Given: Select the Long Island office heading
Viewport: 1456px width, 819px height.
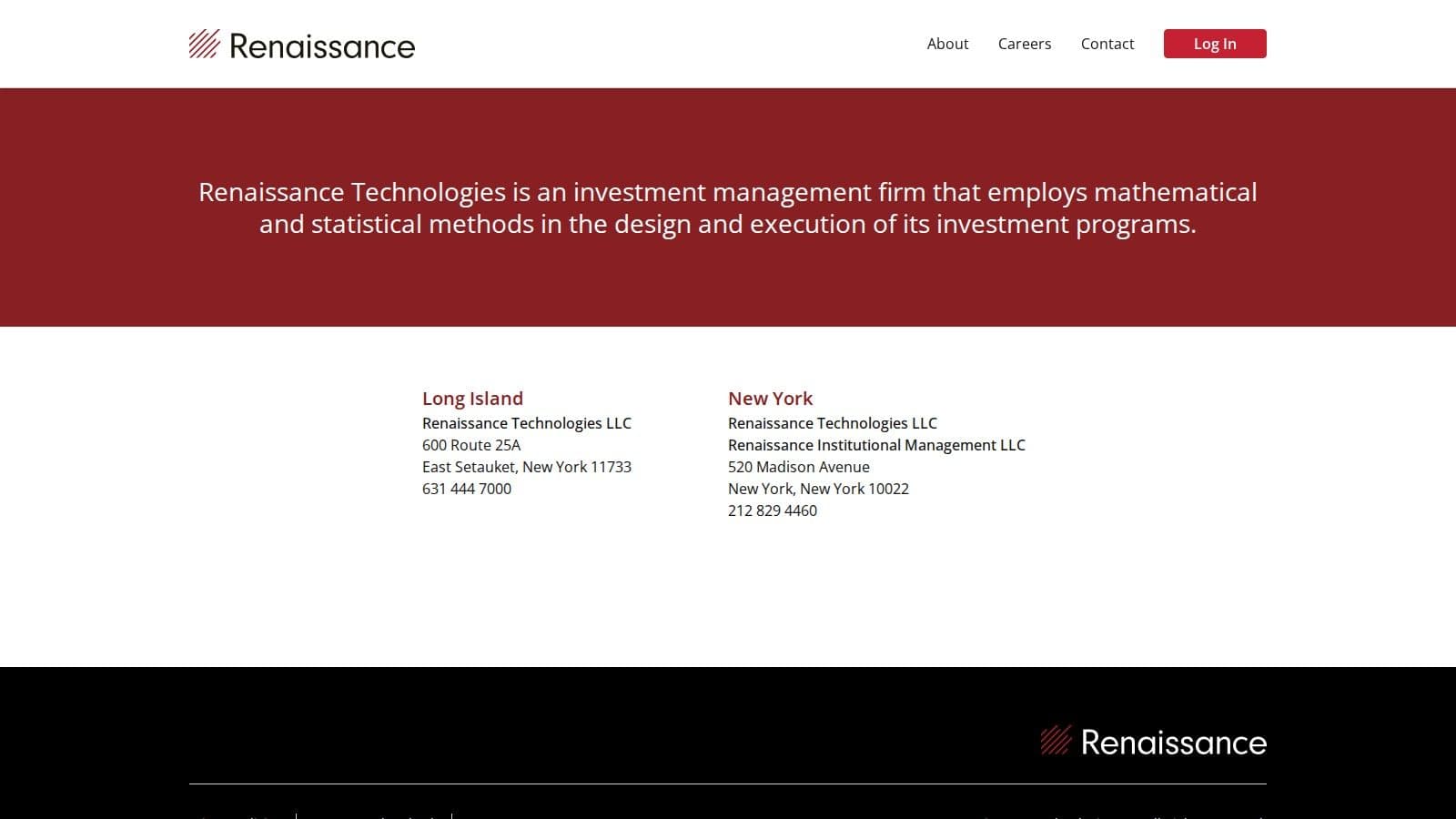Looking at the screenshot, I should [472, 399].
